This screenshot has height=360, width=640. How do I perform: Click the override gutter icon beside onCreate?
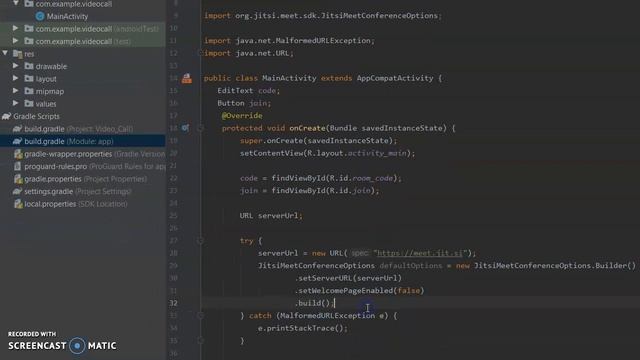(x=185, y=128)
